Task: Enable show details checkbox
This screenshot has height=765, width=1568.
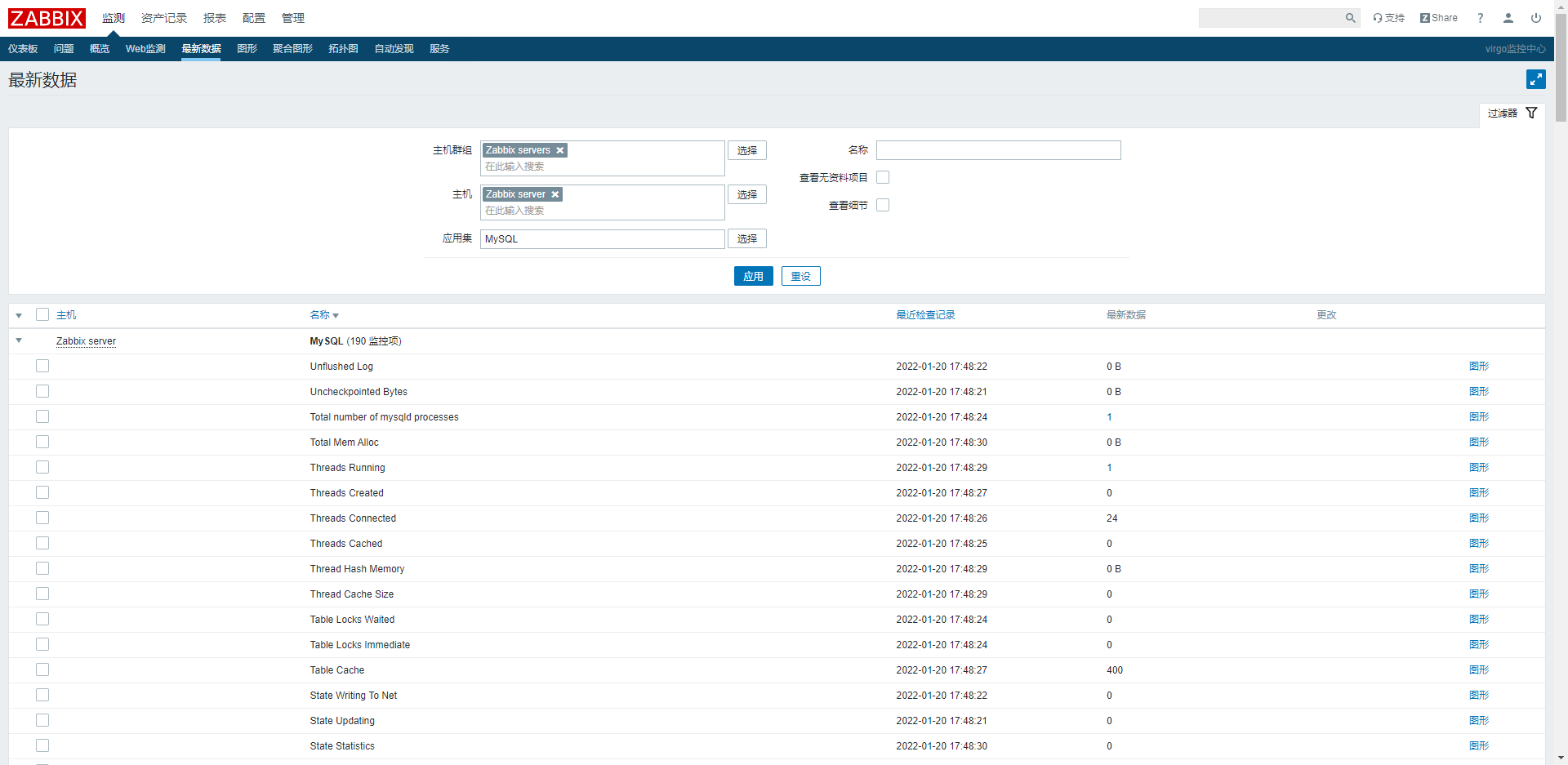Action: click(x=883, y=205)
